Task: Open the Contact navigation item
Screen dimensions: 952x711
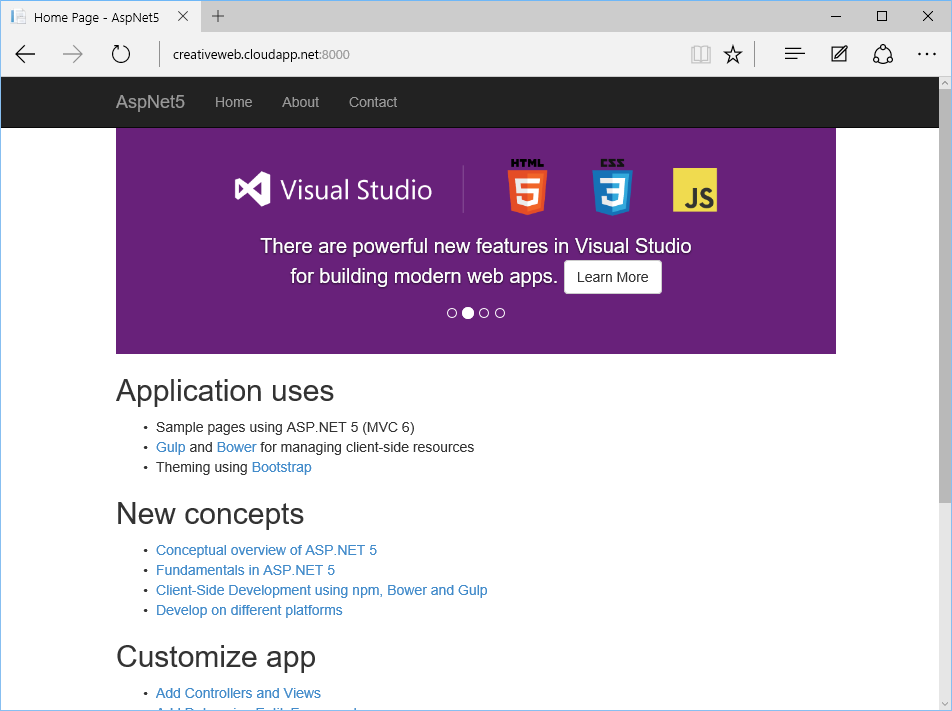Action: (x=373, y=102)
